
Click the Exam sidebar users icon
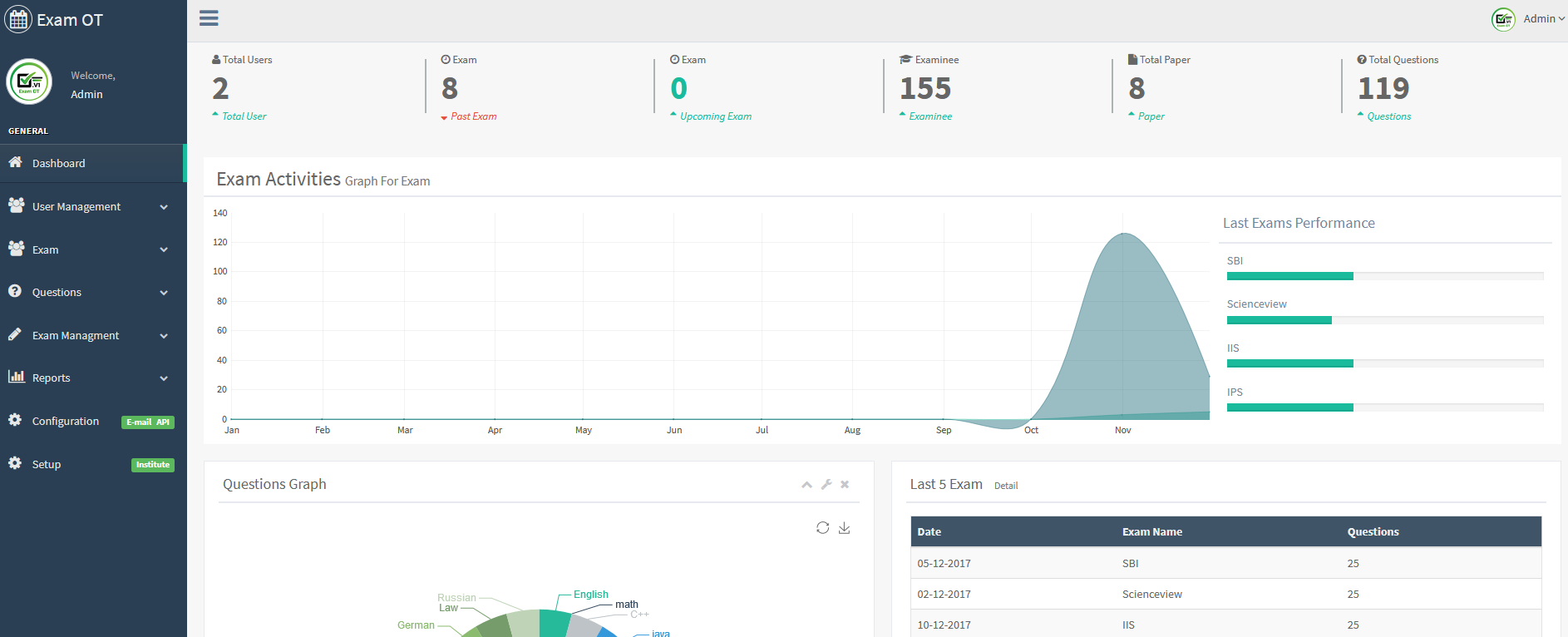[x=16, y=248]
